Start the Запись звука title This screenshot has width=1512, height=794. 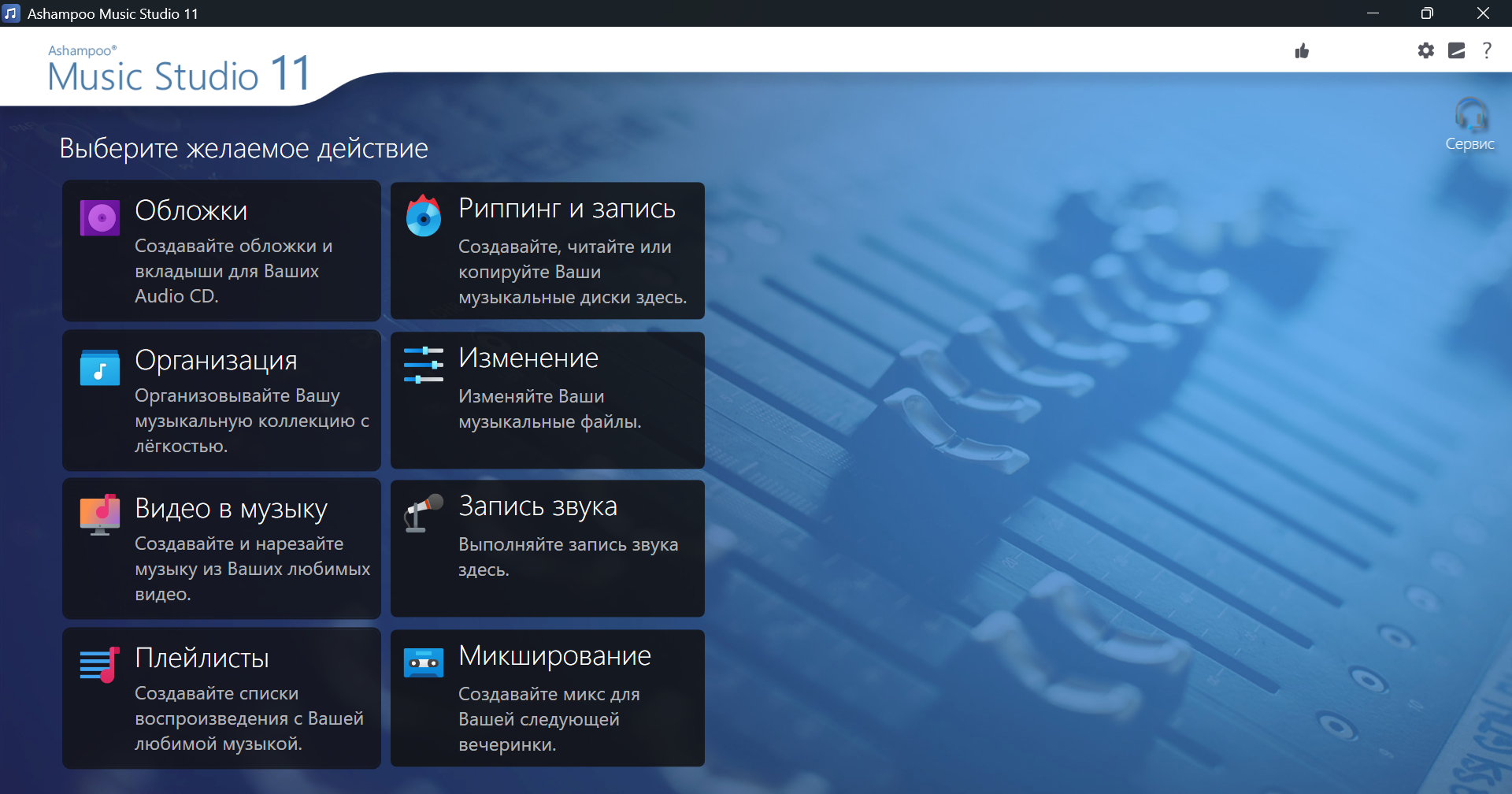pyautogui.click(x=538, y=506)
